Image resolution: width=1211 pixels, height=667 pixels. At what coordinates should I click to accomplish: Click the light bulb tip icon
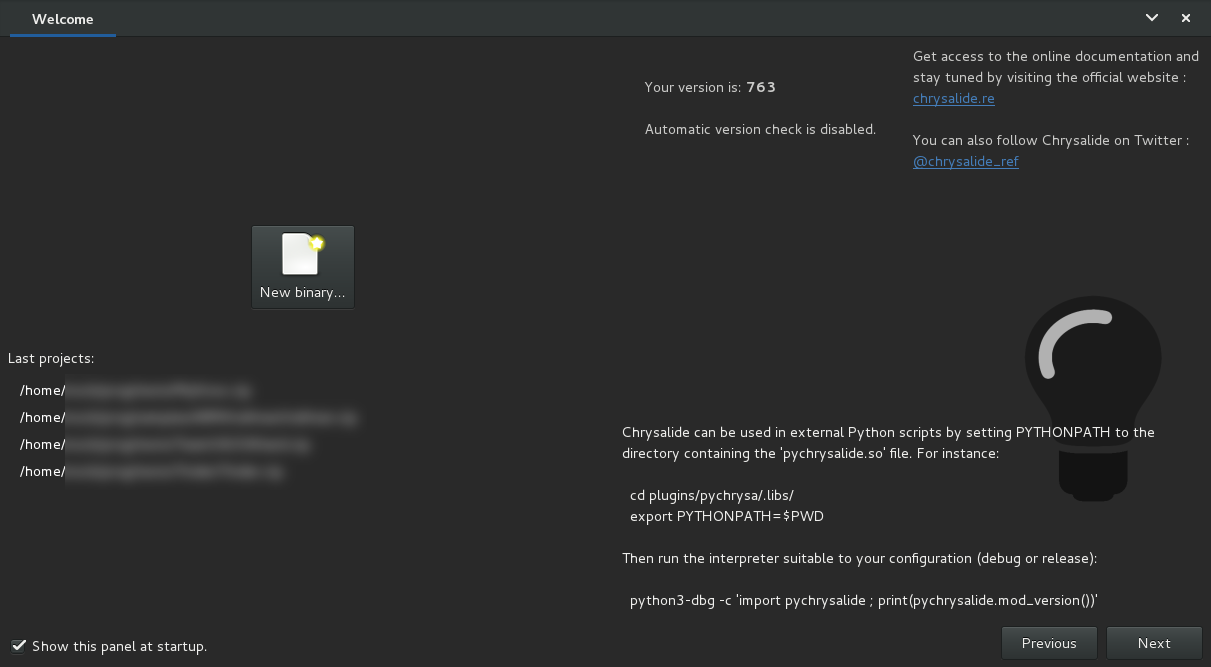pyautogui.click(x=1093, y=398)
